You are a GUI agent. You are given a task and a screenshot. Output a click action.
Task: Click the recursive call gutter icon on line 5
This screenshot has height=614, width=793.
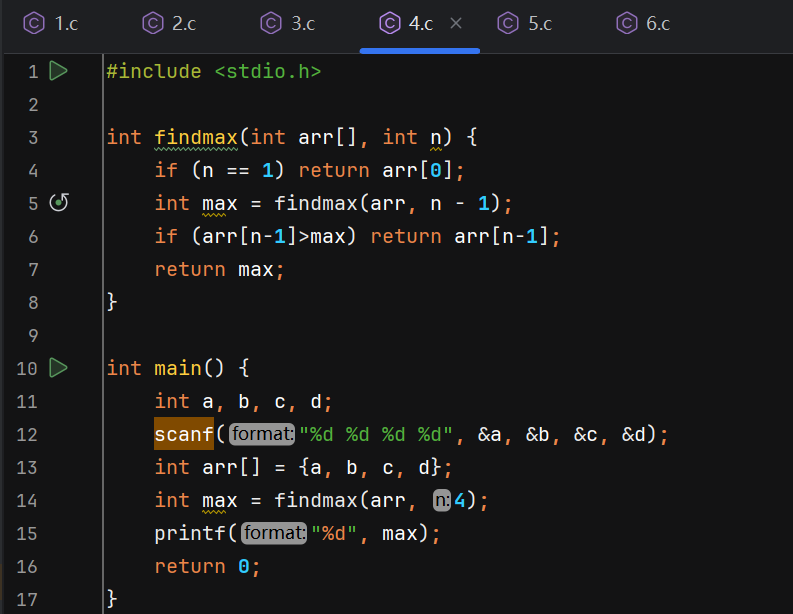59,203
